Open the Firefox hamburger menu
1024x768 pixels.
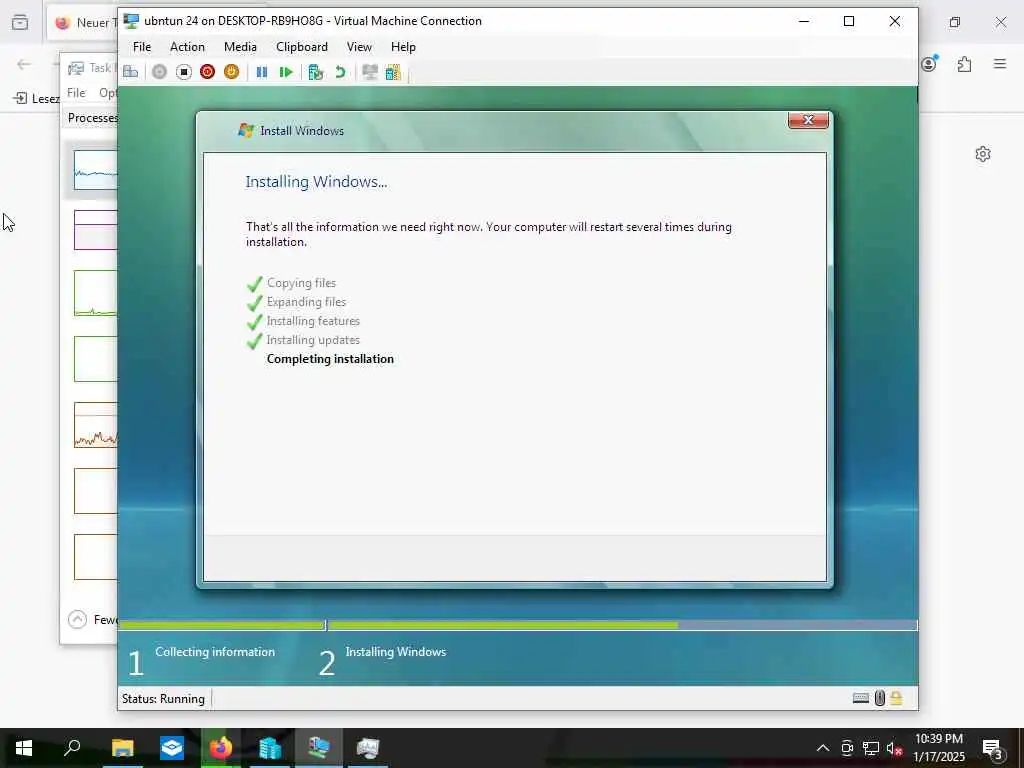pyautogui.click(x=1000, y=63)
